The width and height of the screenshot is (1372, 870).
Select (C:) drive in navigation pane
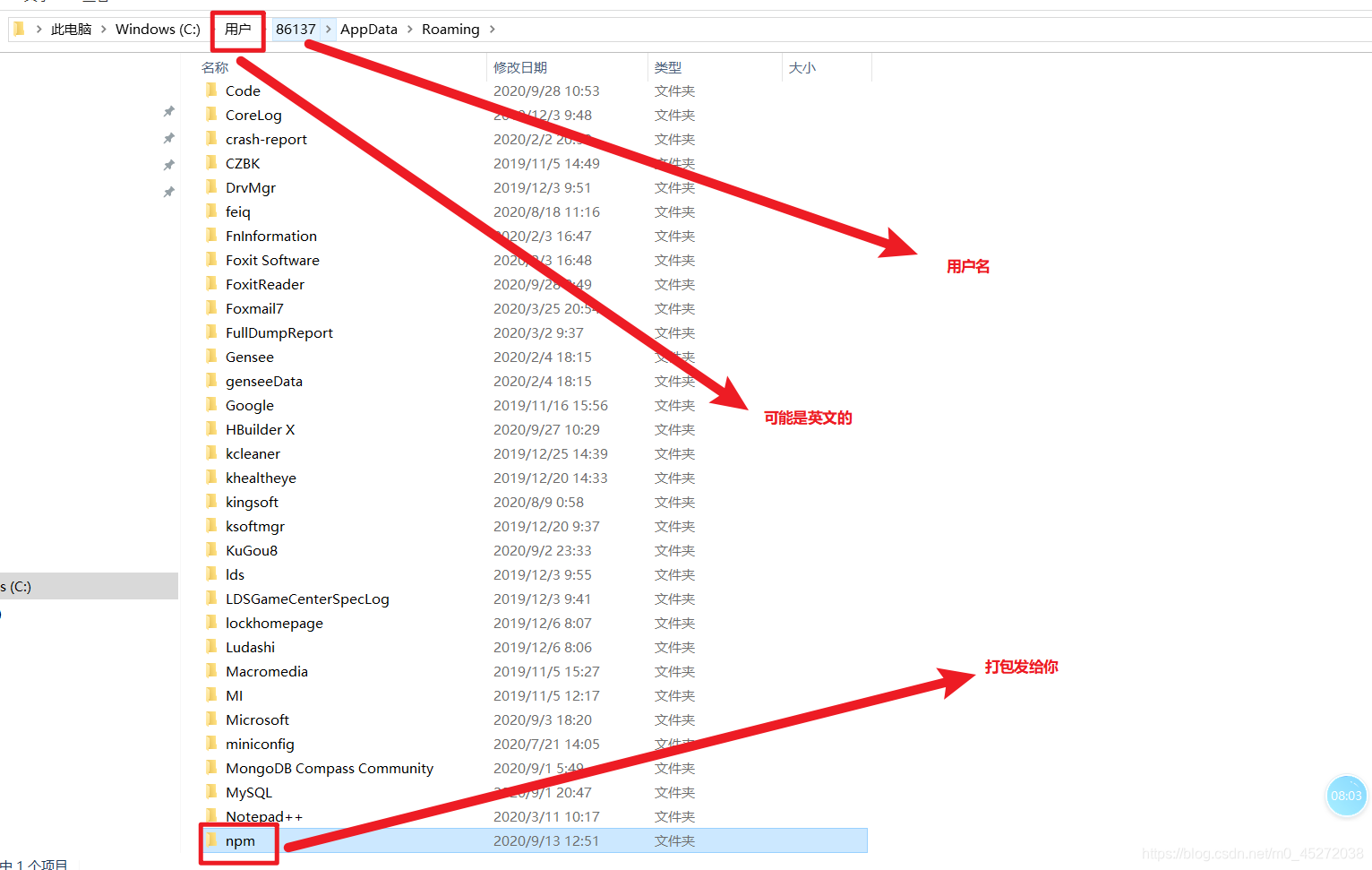point(89,586)
